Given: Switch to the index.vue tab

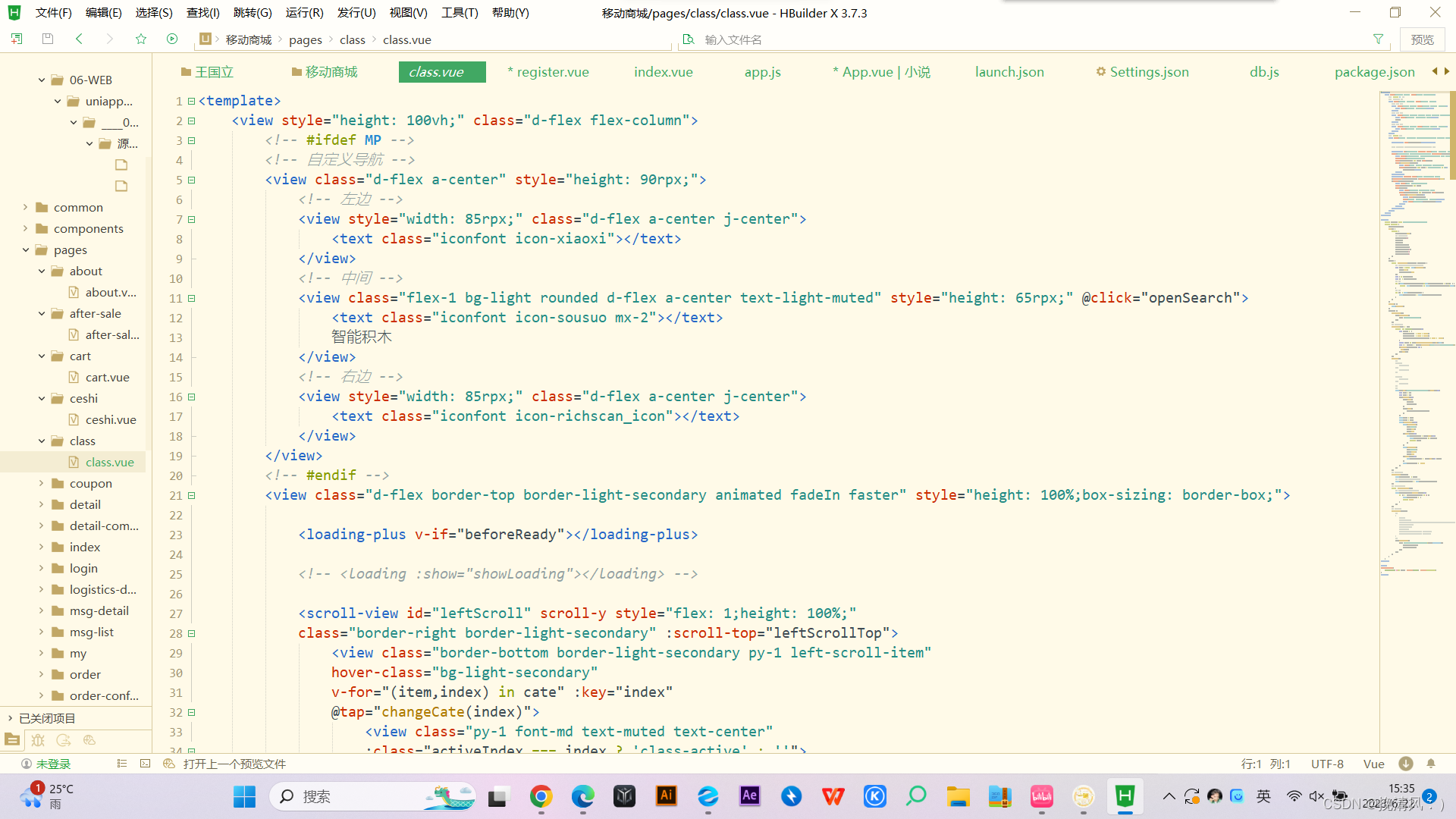Looking at the screenshot, I should click(x=663, y=72).
